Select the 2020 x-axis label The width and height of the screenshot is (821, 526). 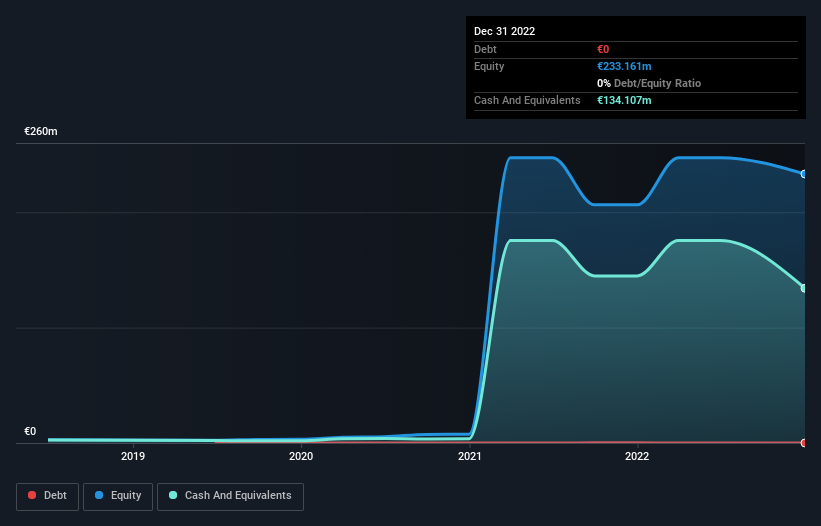301,456
